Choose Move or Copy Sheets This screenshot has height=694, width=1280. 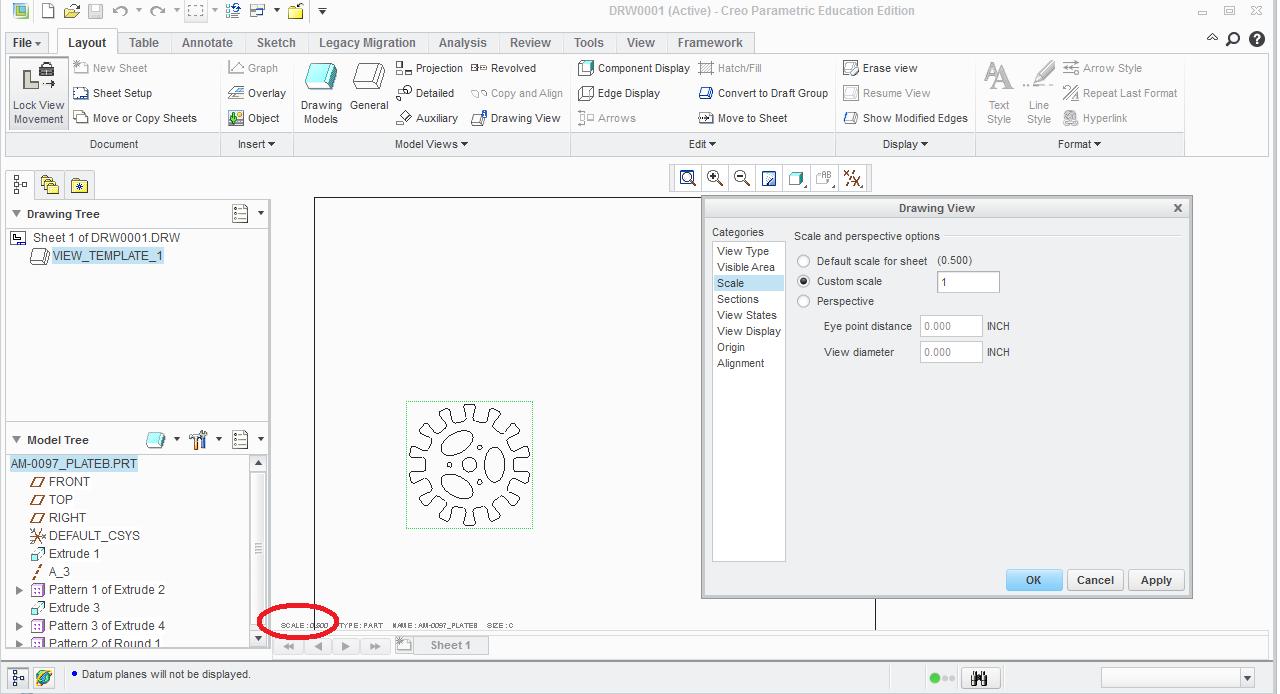click(135, 118)
